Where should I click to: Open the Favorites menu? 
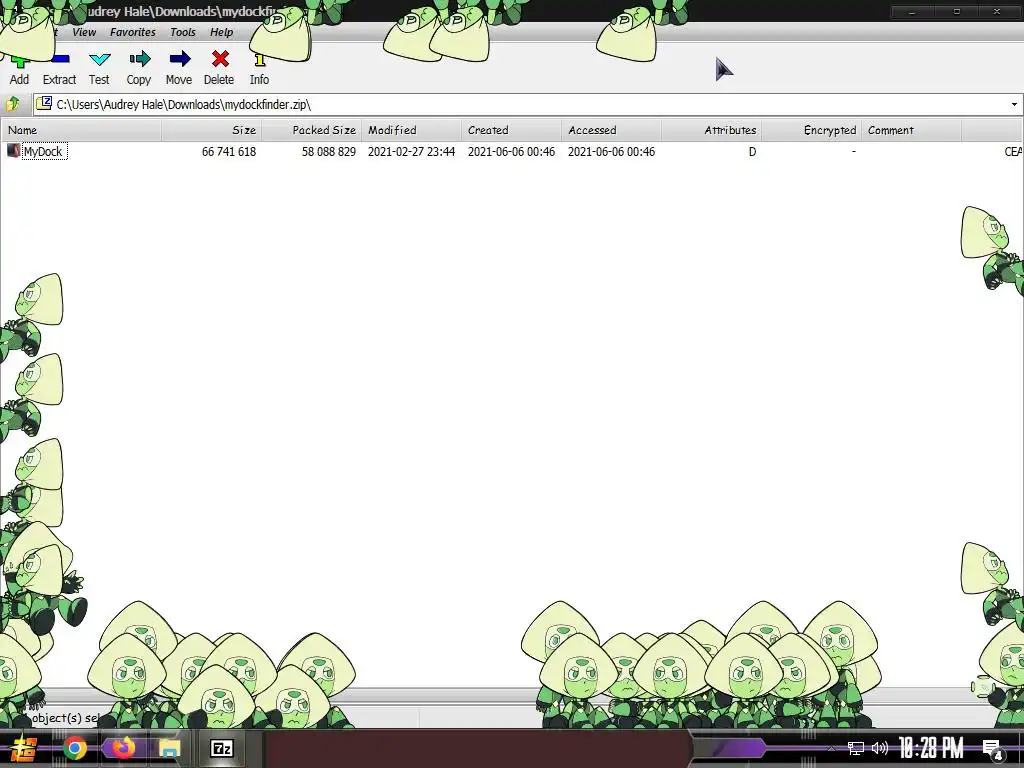pos(133,32)
